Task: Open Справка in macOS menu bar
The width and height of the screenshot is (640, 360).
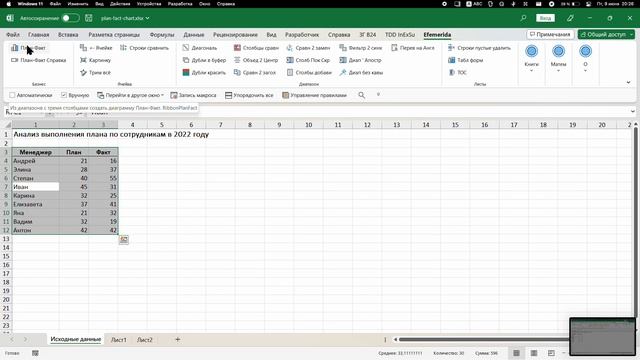Action: (x=226, y=4)
